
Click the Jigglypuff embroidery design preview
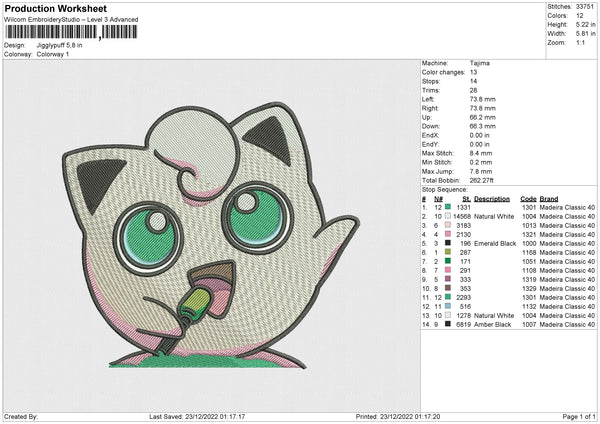point(211,236)
